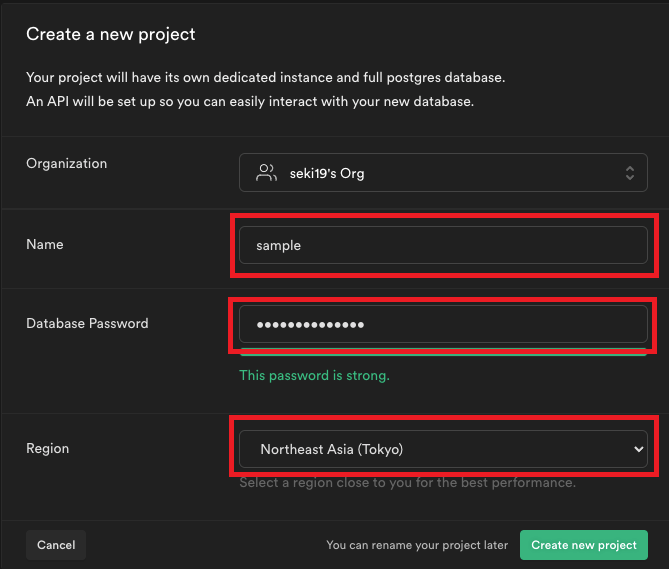Click the "Database Password" field label
The image size is (669, 569).
[x=87, y=323]
